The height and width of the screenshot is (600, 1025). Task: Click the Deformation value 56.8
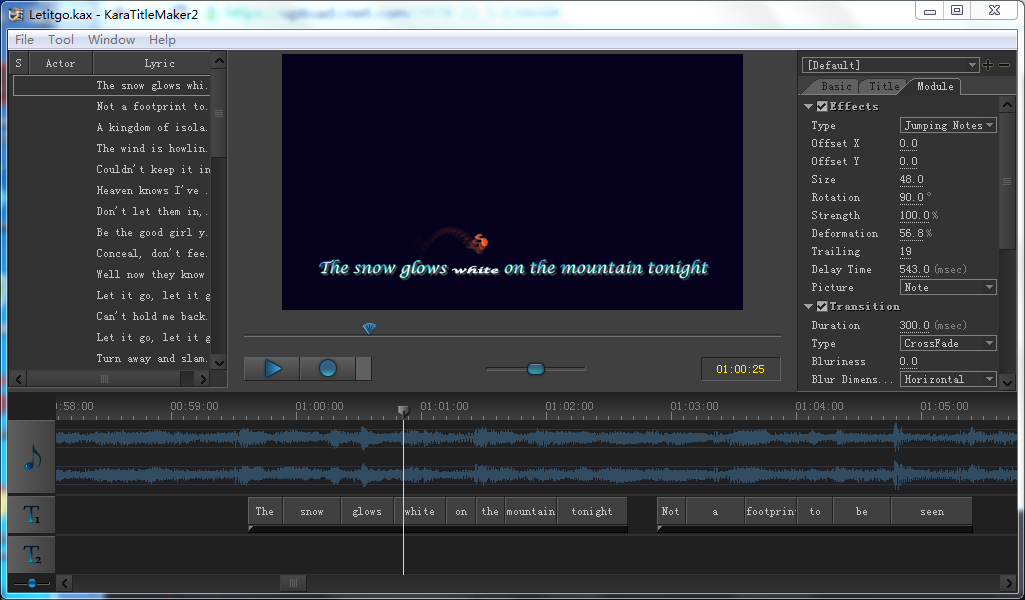coord(911,233)
